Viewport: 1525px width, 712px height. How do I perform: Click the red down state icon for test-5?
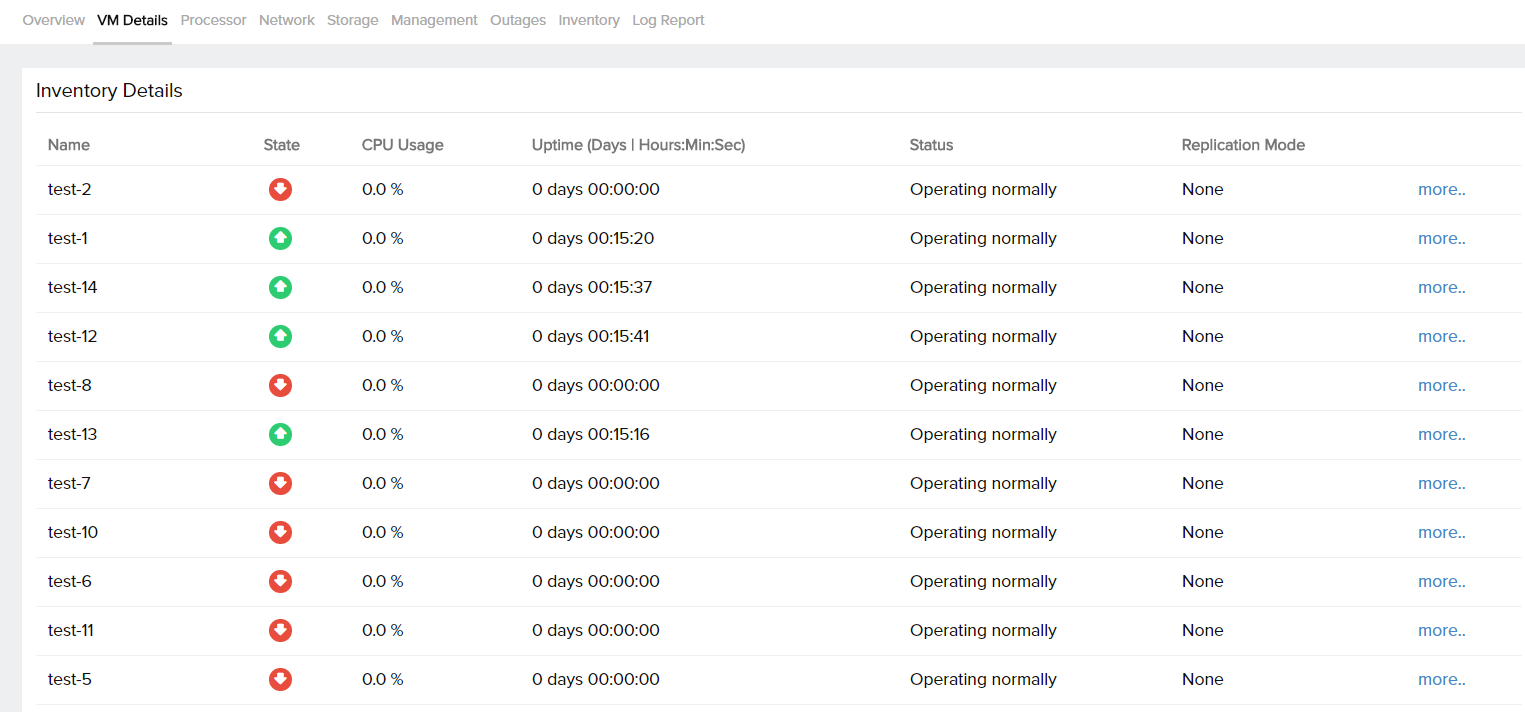pyautogui.click(x=281, y=679)
